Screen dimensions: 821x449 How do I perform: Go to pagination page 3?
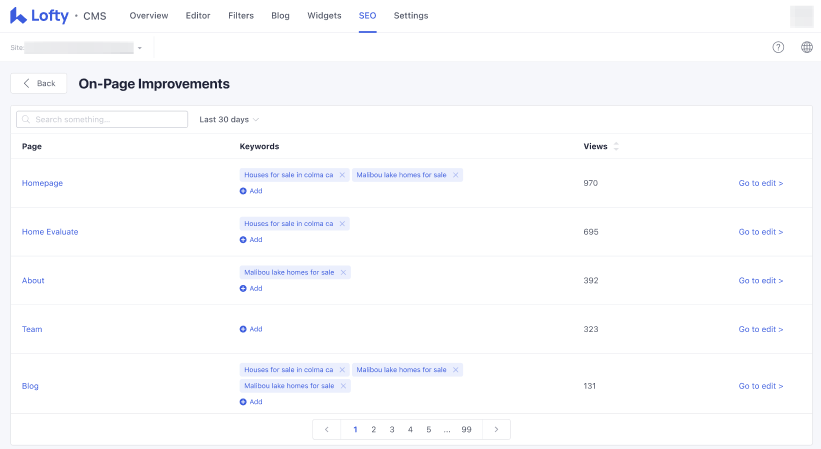coord(392,430)
